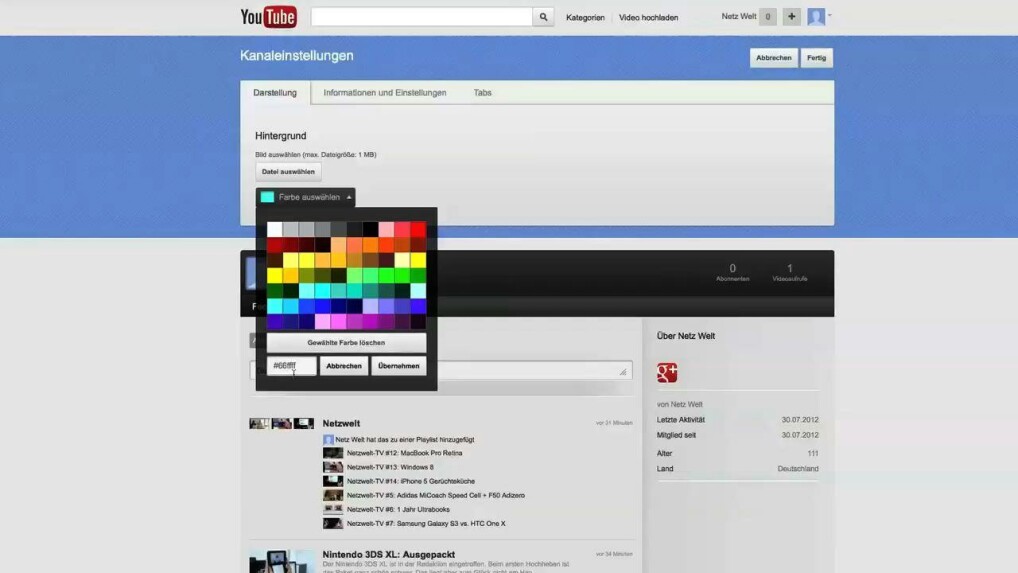
Task: Choose the bright red swatch in top row
Action: tap(418, 230)
